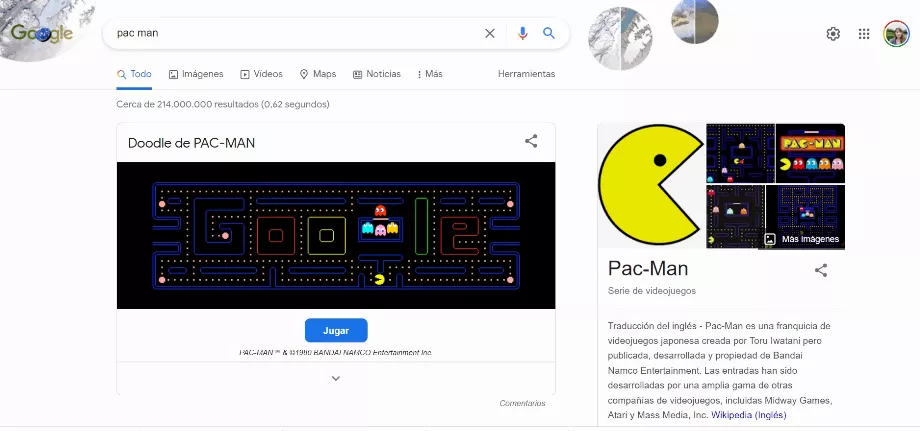Viewport: 920px width, 431px height.
Task: Start voice search with the microphone icon
Action: [x=522, y=33]
